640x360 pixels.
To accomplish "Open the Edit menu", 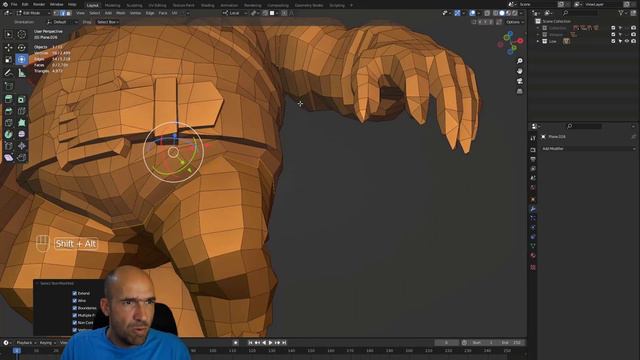I will pos(25,4).
